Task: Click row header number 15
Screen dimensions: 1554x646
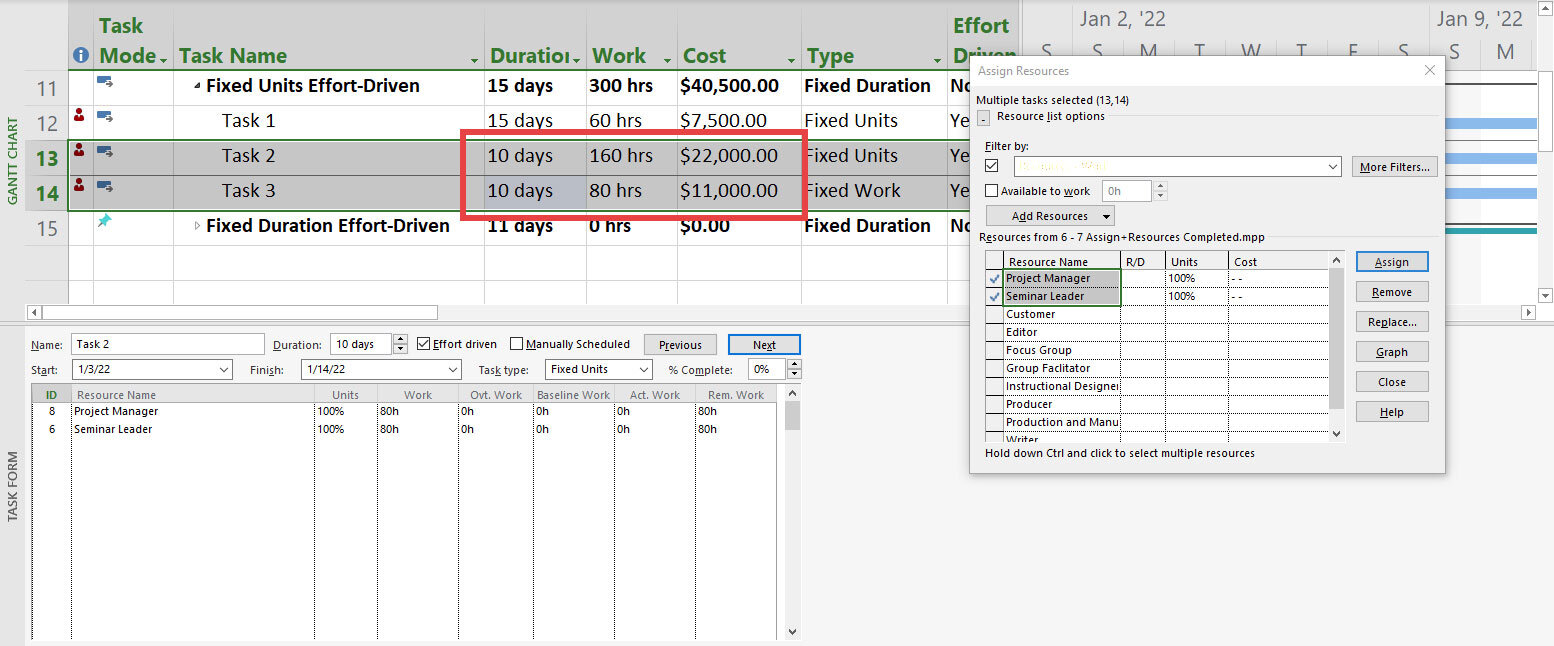Action: tap(47, 228)
